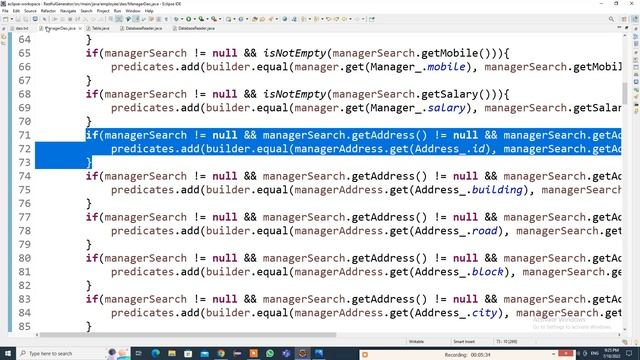The height and width of the screenshot is (360, 640).
Task: Open the Edit menu
Action: [16, 11]
